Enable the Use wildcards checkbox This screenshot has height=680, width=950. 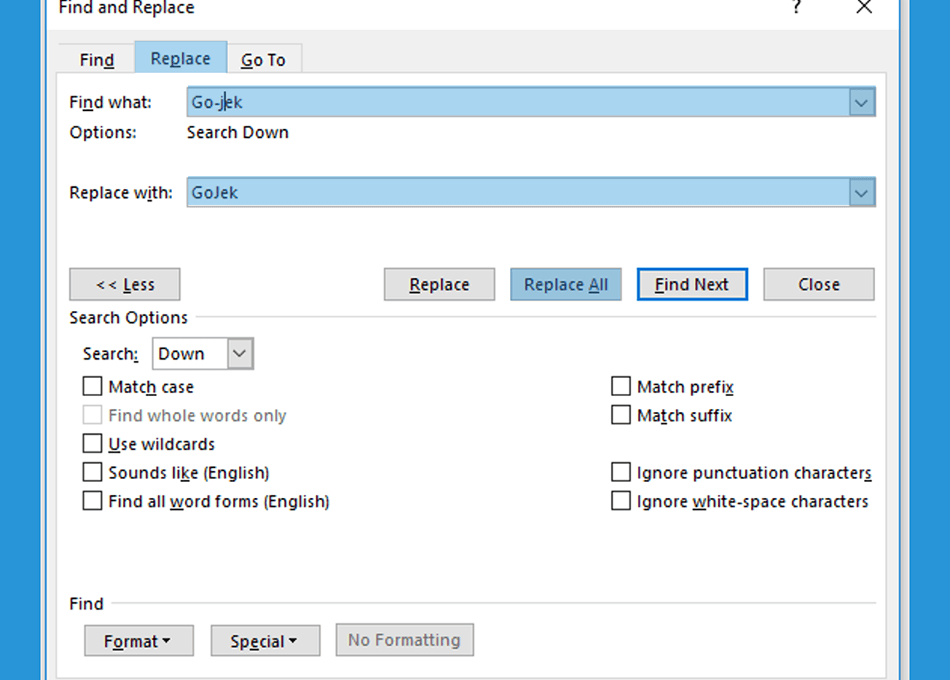coord(92,444)
